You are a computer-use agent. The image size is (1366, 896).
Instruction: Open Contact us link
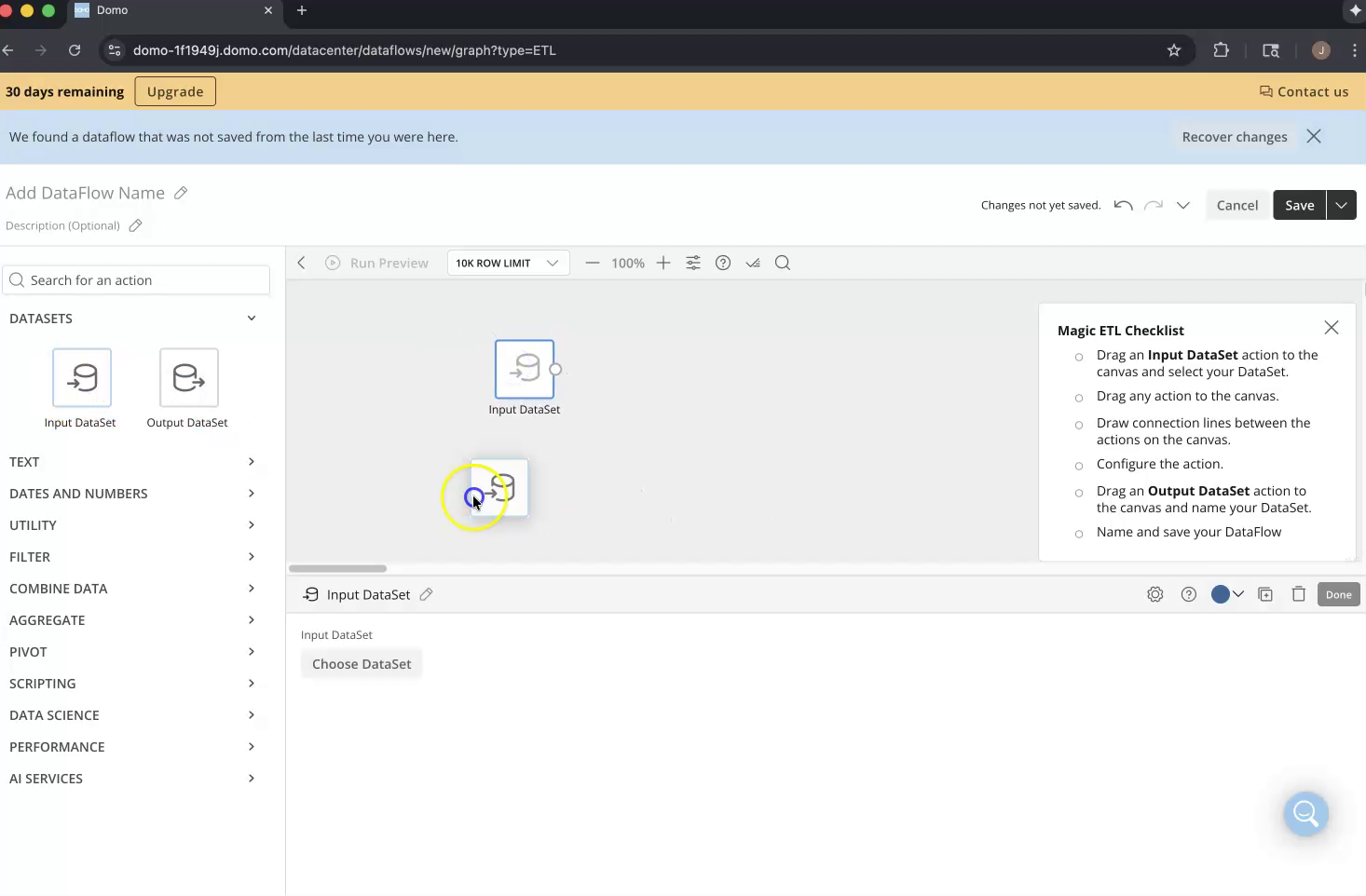pos(1304,91)
